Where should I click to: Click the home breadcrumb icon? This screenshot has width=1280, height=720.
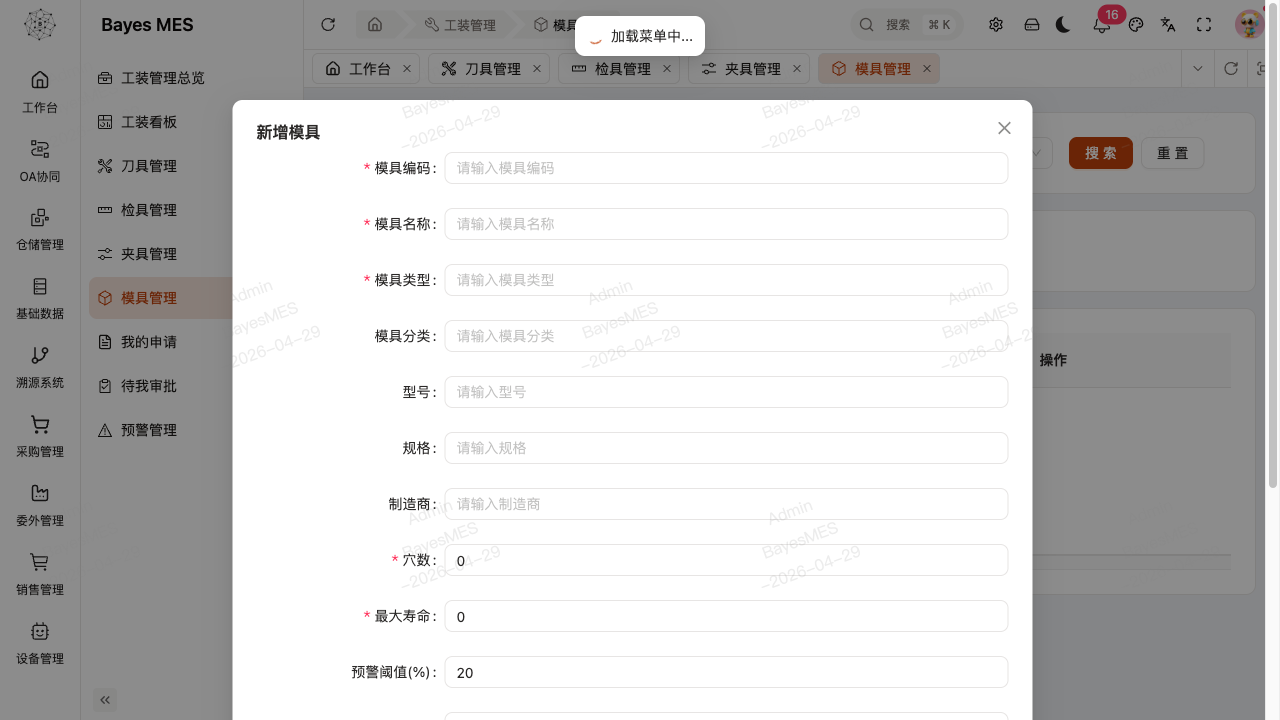click(x=375, y=25)
